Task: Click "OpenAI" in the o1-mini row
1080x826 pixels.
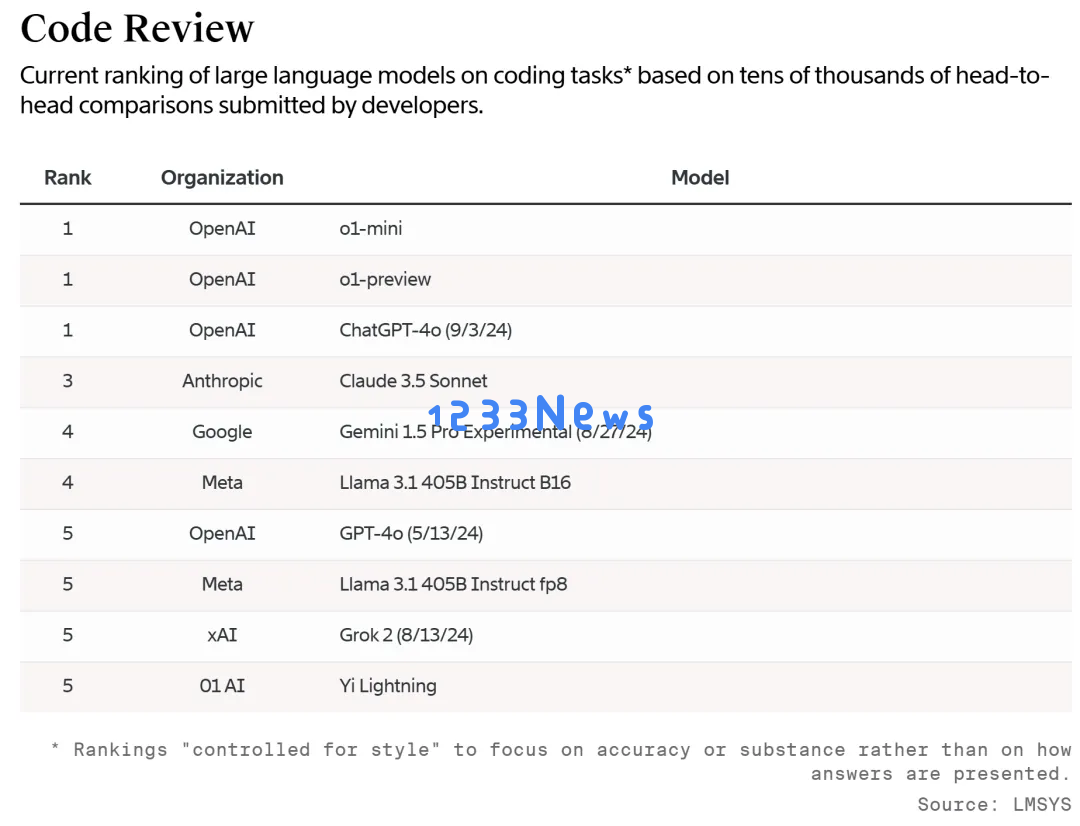Action: tap(222, 229)
